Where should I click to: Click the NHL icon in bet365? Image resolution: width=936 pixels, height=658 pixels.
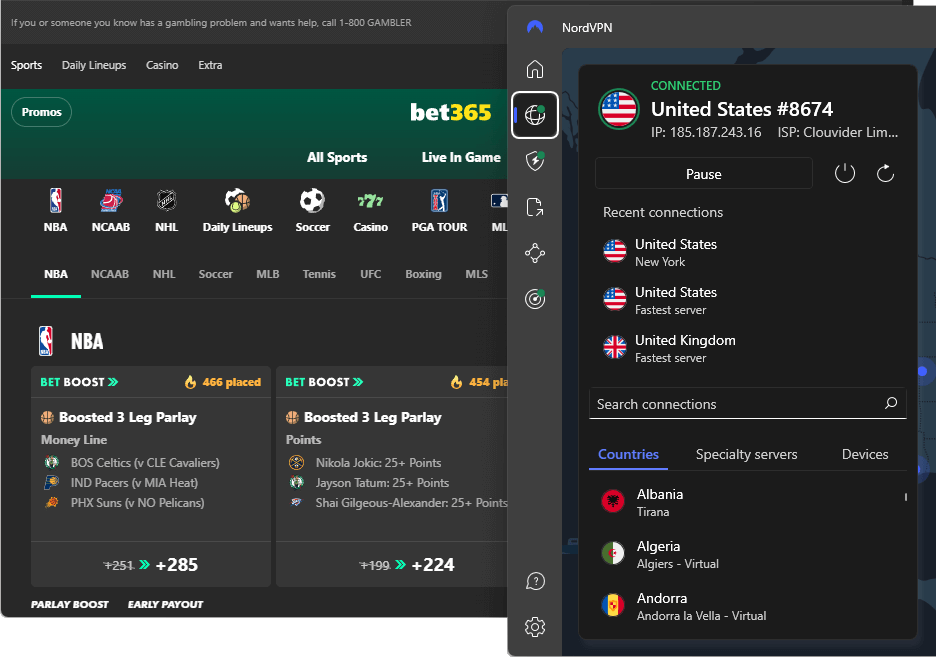click(x=167, y=201)
